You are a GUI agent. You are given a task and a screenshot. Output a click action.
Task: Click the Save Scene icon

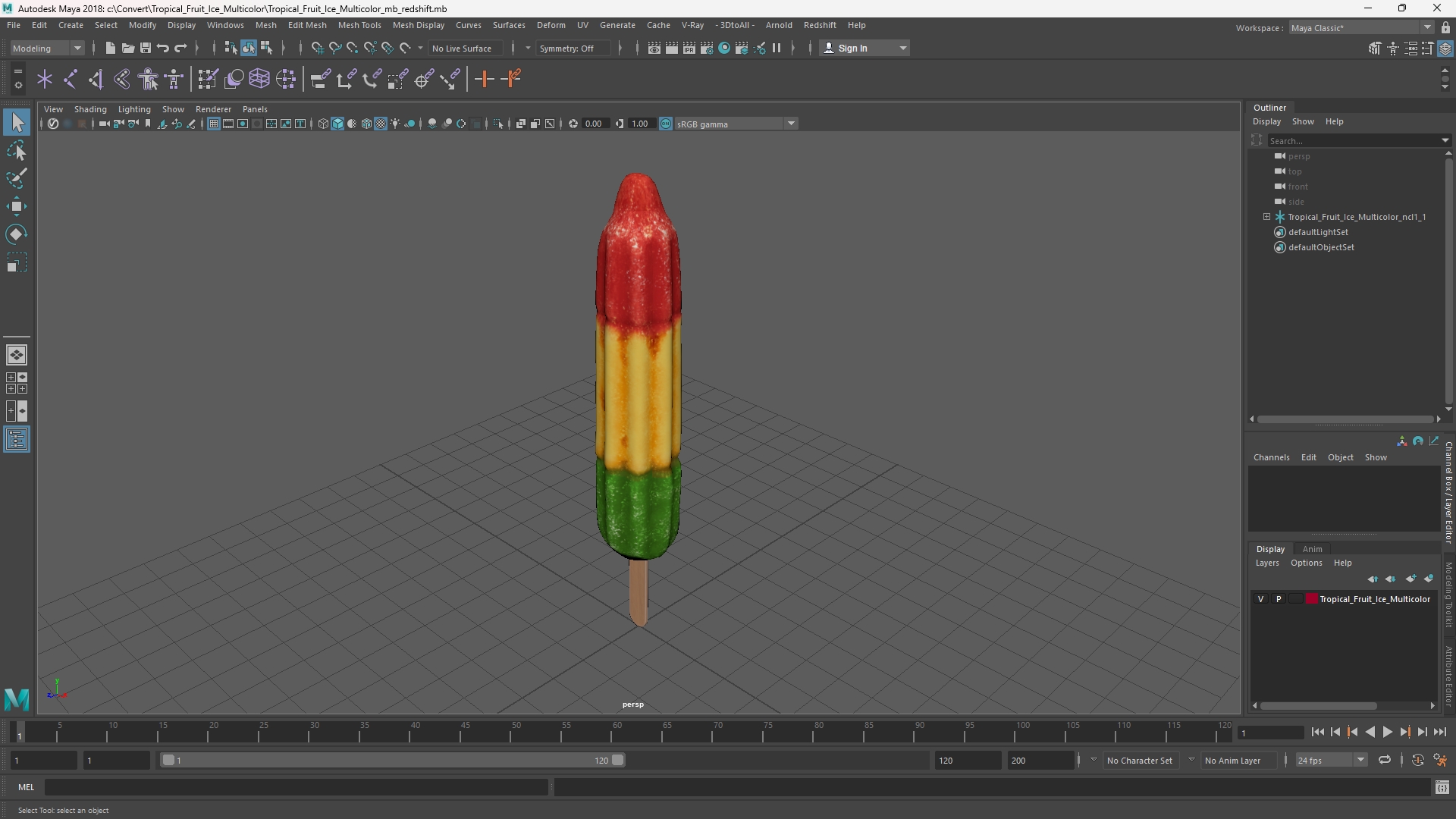coord(145,48)
